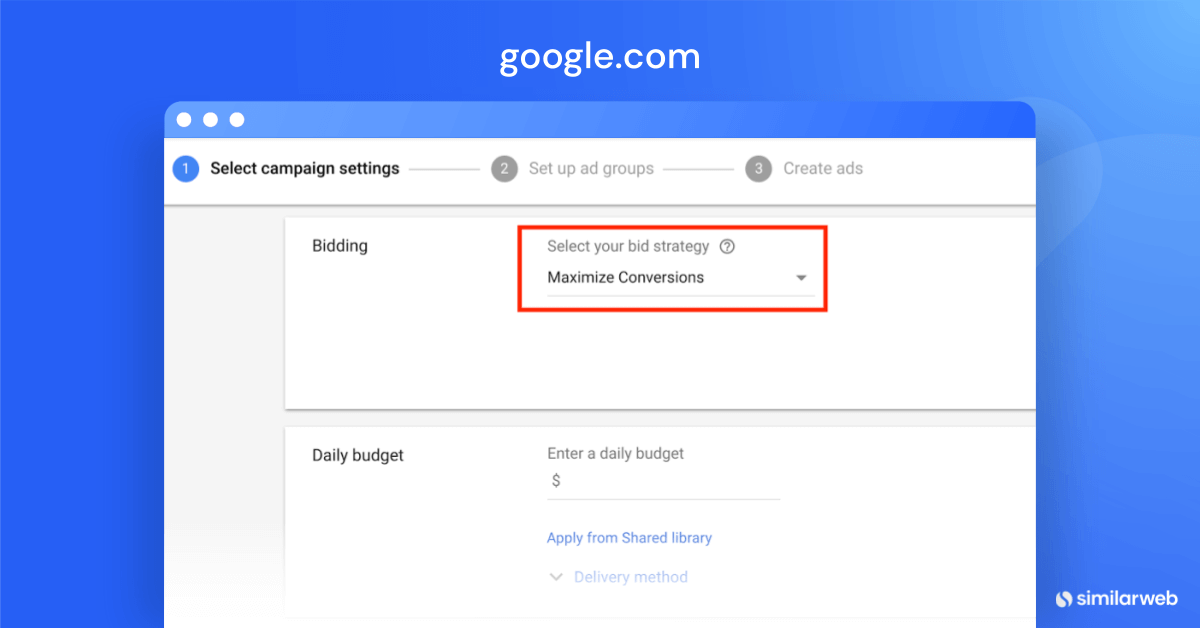Viewport: 1200px width, 628px height.
Task: Click the Create ads step label
Action: pos(823,168)
